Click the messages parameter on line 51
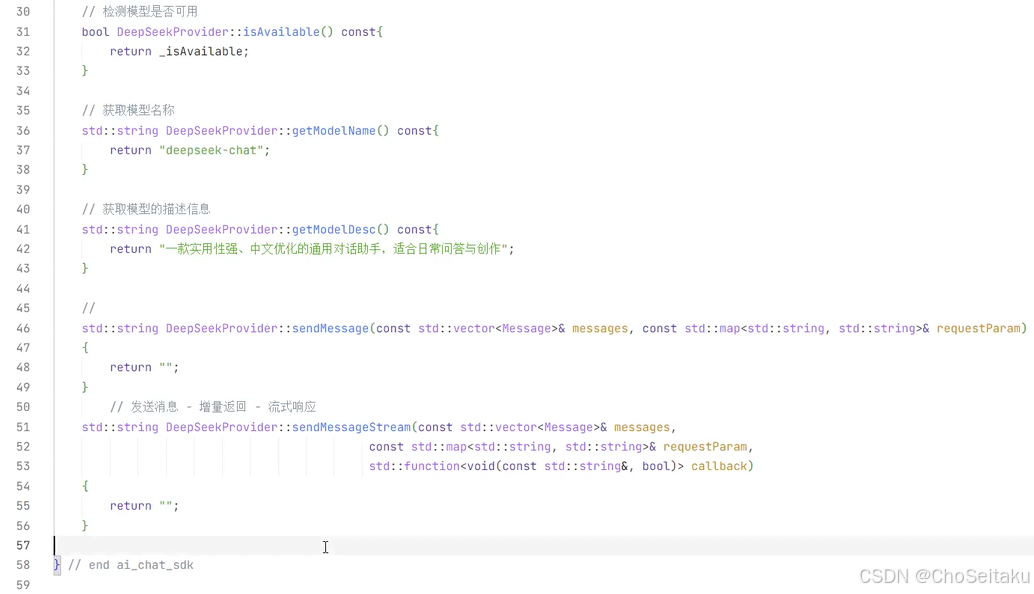Viewport: 1034px width, 594px height. pyautogui.click(x=642, y=427)
